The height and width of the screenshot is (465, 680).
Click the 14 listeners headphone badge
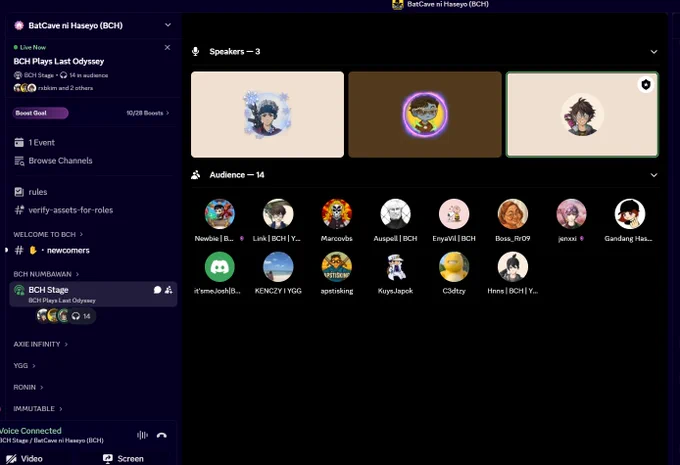pyautogui.click(x=82, y=316)
